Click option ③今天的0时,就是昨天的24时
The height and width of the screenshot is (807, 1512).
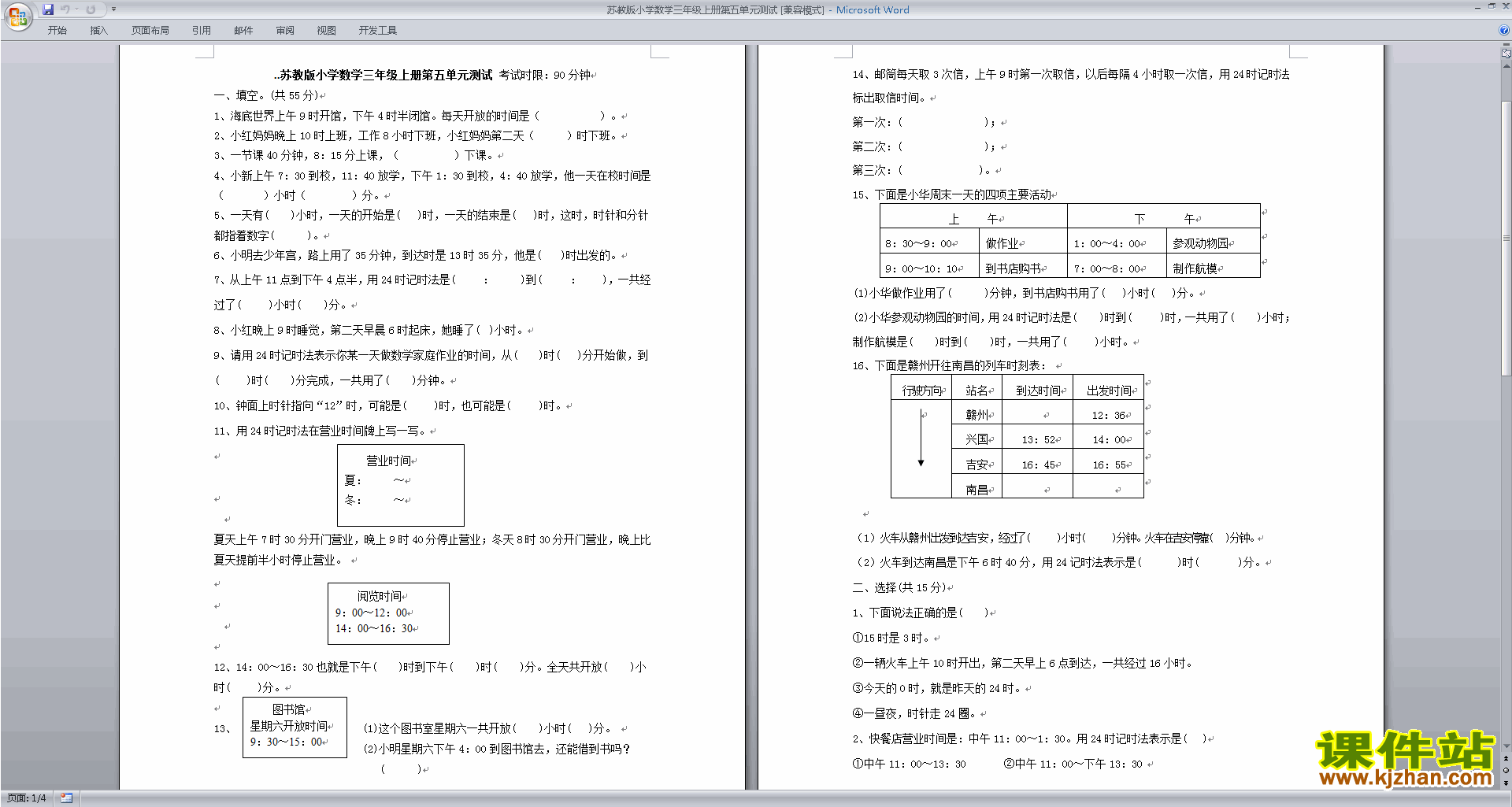pyautogui.click(x=937, y=688)
